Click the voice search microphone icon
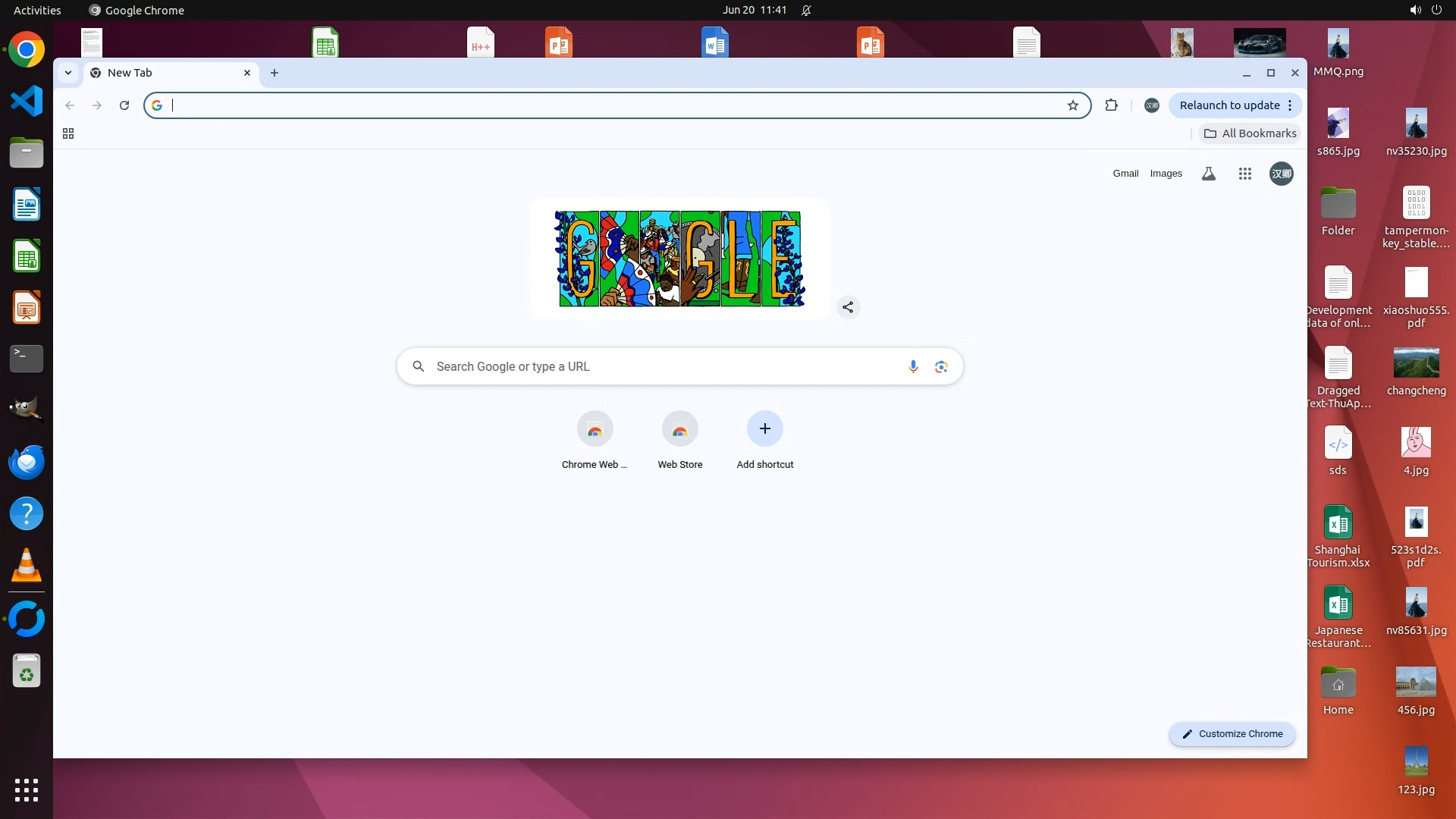1456x819 pixels. [913, 367]
